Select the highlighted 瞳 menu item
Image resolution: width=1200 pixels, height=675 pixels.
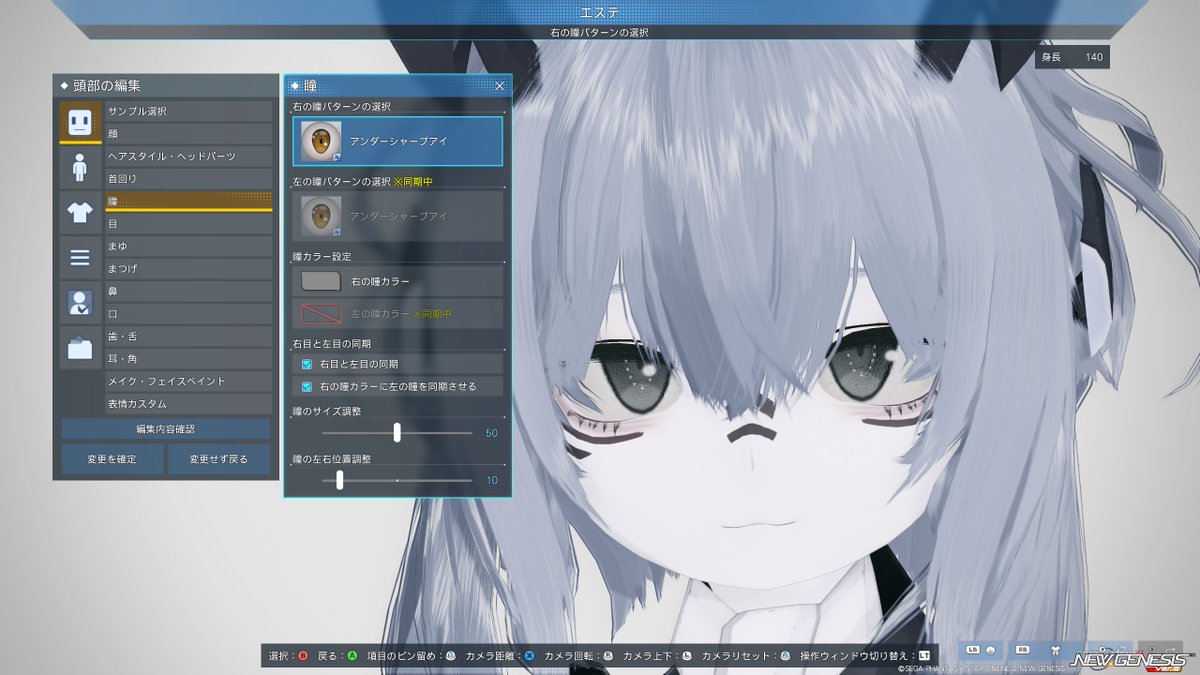[x=188, y=201]
